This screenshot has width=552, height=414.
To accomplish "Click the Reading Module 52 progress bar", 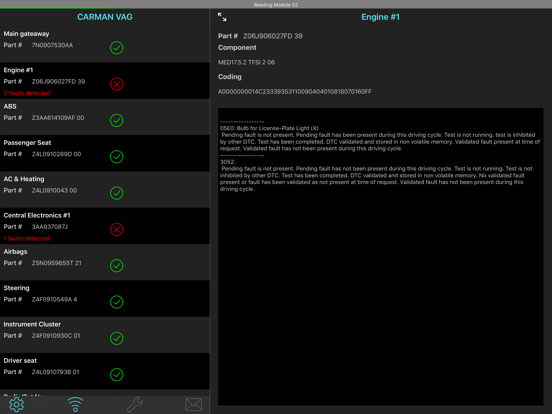I will coord(276,5).
